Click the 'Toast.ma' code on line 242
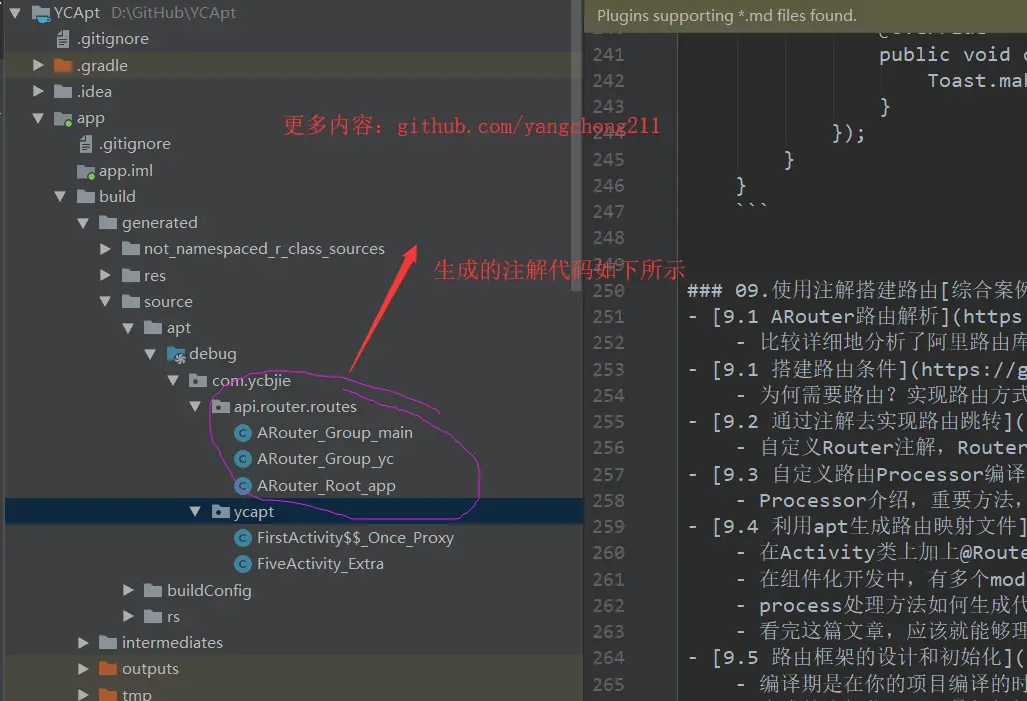 point(977,81)
